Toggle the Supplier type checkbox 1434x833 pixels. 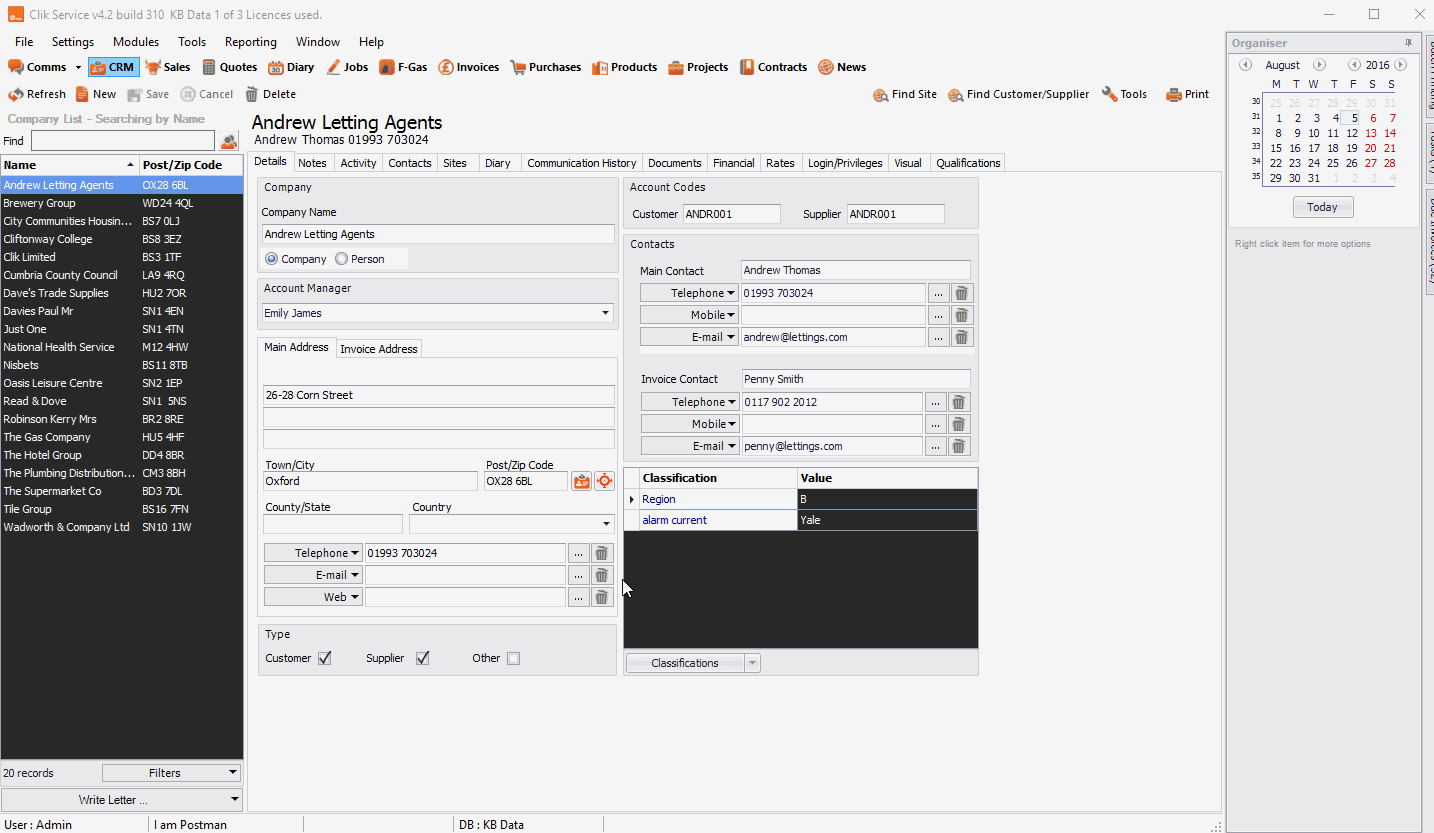coord(423,658)
